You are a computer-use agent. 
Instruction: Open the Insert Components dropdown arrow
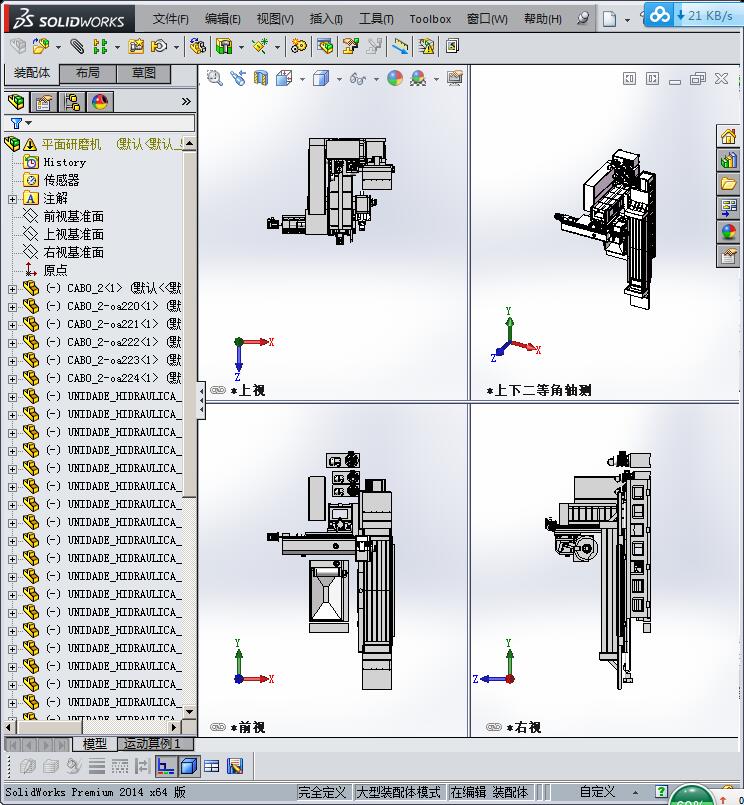click(58, 47)
